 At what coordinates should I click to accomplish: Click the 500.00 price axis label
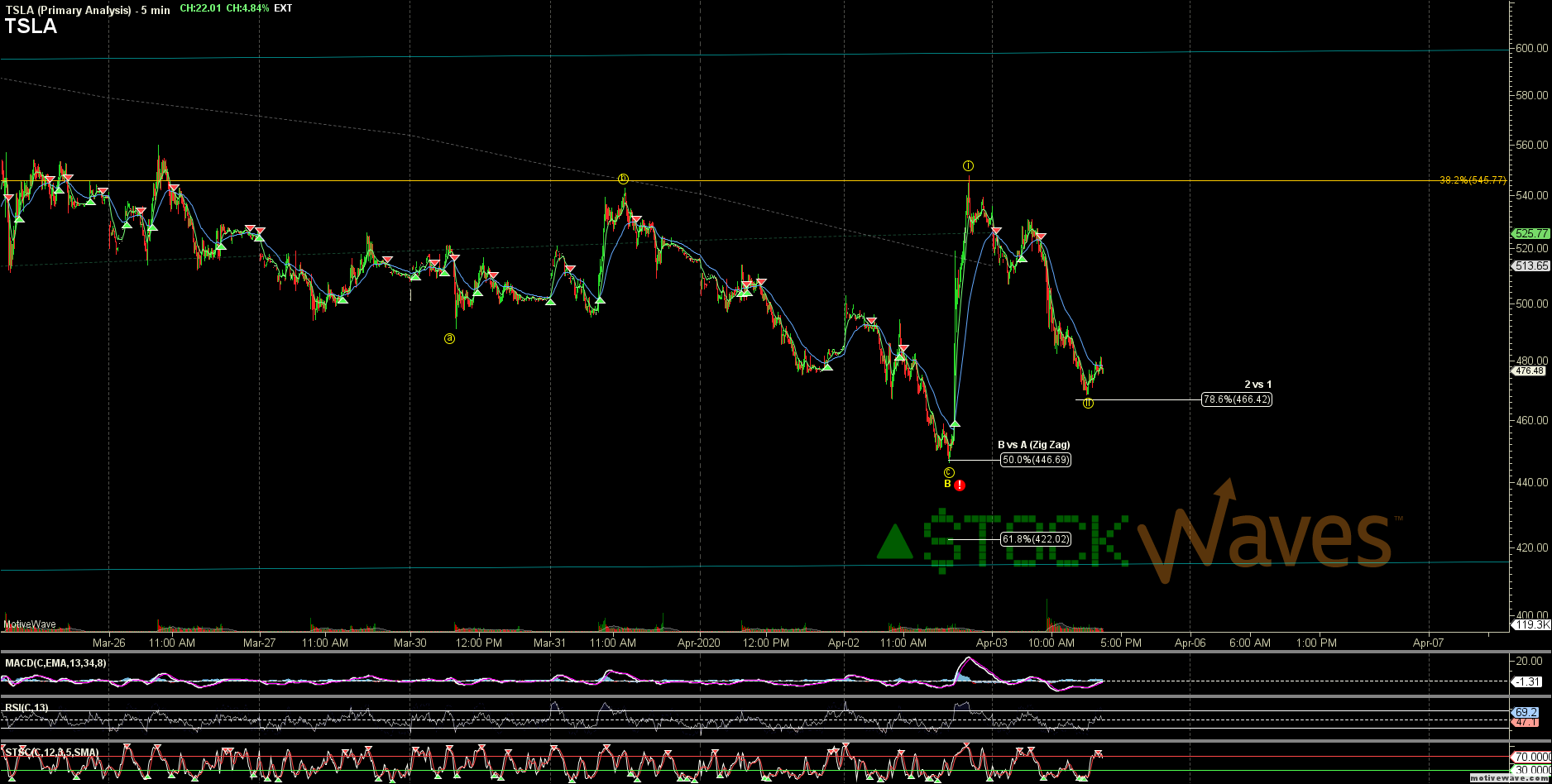click(x=1531, y=303)
